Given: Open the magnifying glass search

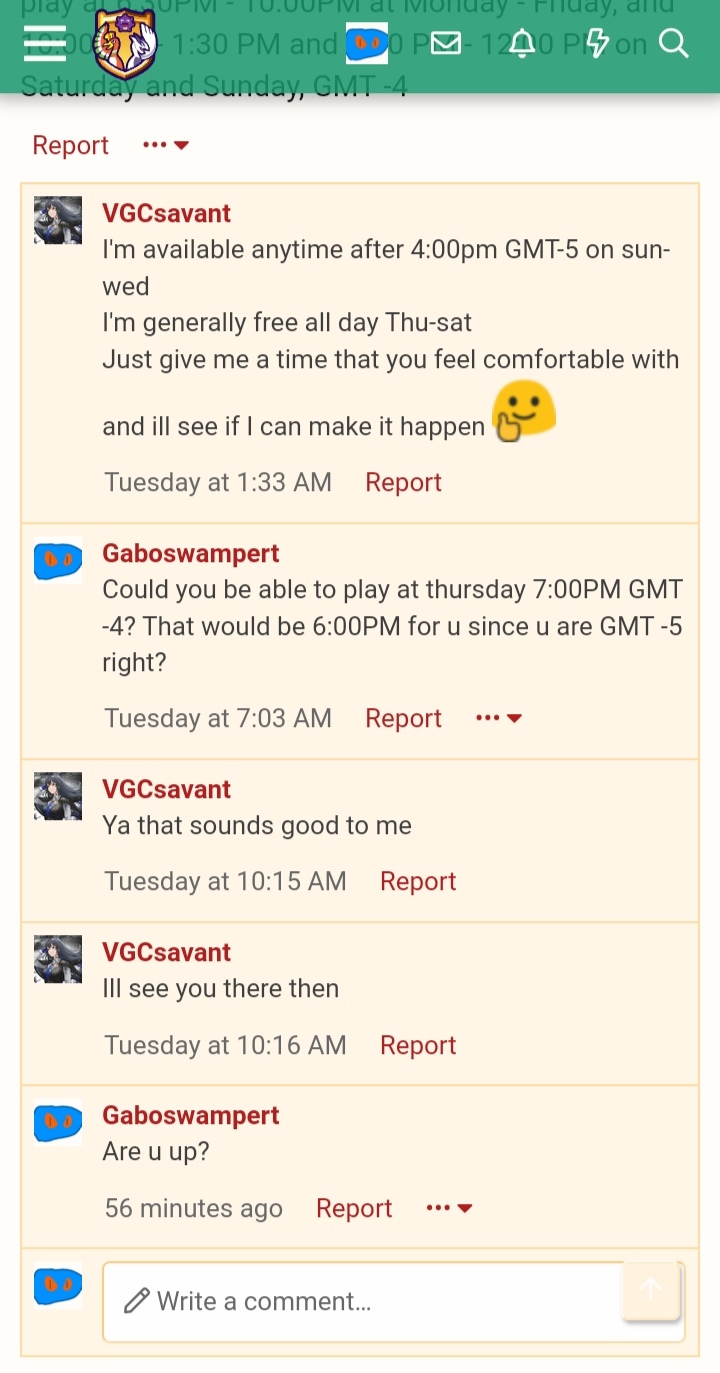Looking at the screenshot, I should point(674,44).
